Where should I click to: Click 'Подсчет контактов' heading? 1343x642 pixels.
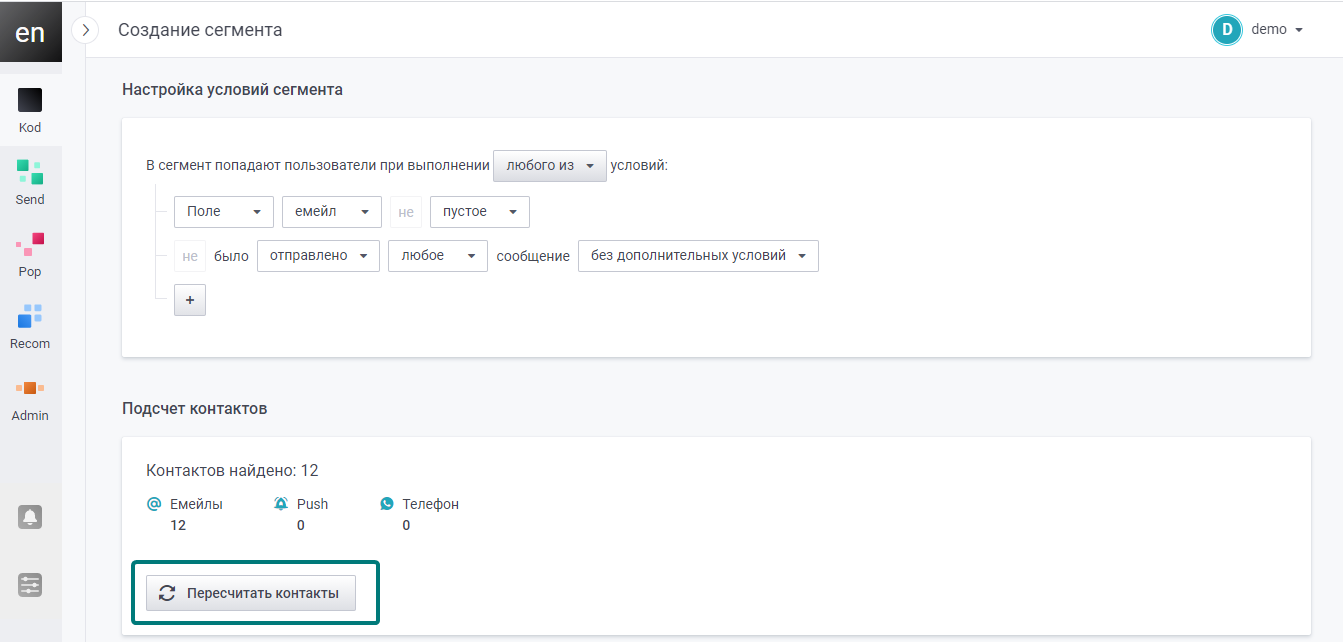tap(194, 409)
